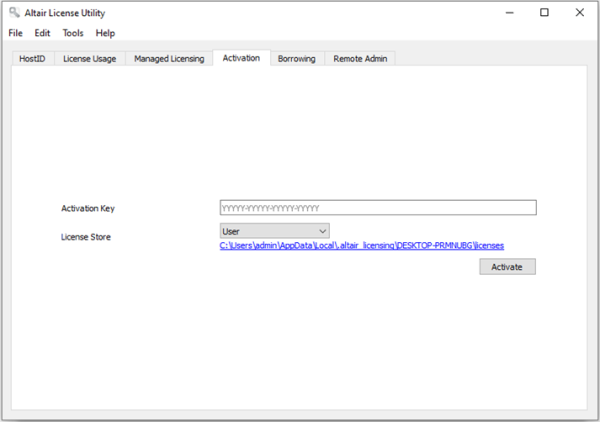Switch to the Remote Admin tab
Screen dimensions: 600x422
pos(360,59)
